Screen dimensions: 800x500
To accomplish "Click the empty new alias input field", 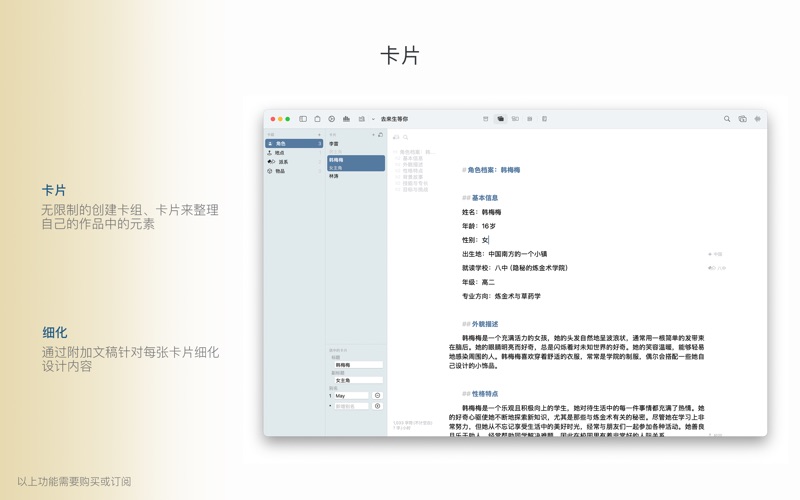I will 351,406.
